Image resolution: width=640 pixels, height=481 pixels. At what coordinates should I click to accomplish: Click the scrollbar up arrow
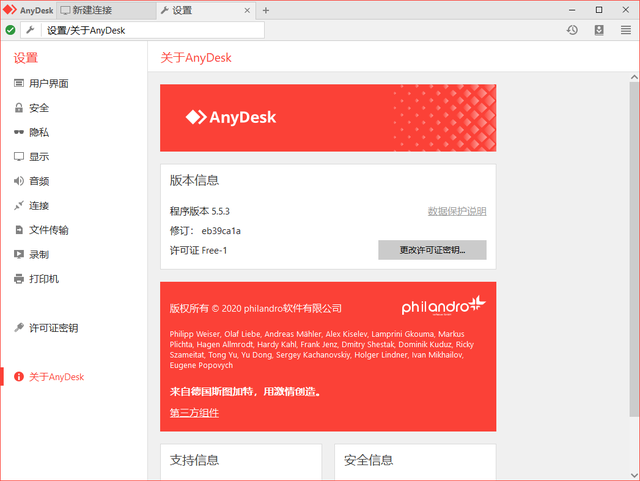tap(634, 77)
